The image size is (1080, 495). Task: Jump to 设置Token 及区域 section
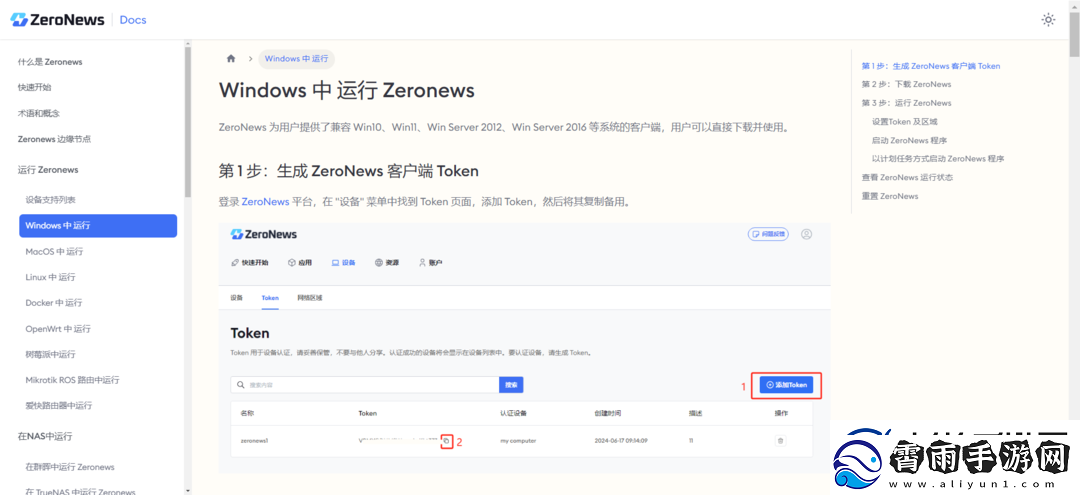click(x=904, y=122)
